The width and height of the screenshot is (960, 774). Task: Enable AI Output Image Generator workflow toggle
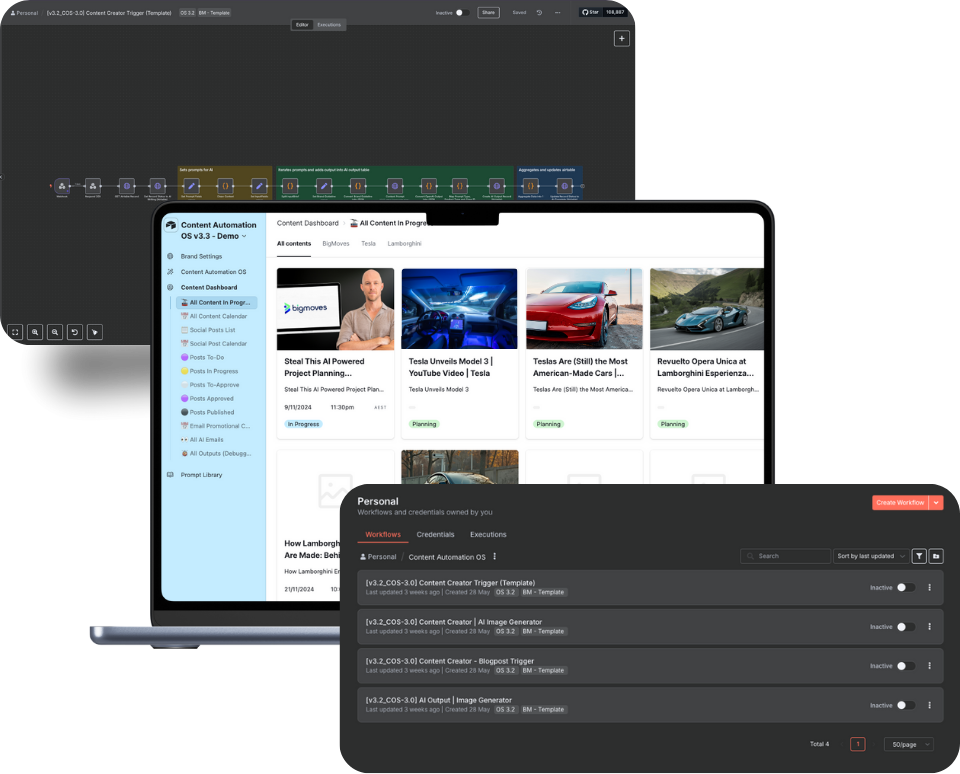pos(905,705)
